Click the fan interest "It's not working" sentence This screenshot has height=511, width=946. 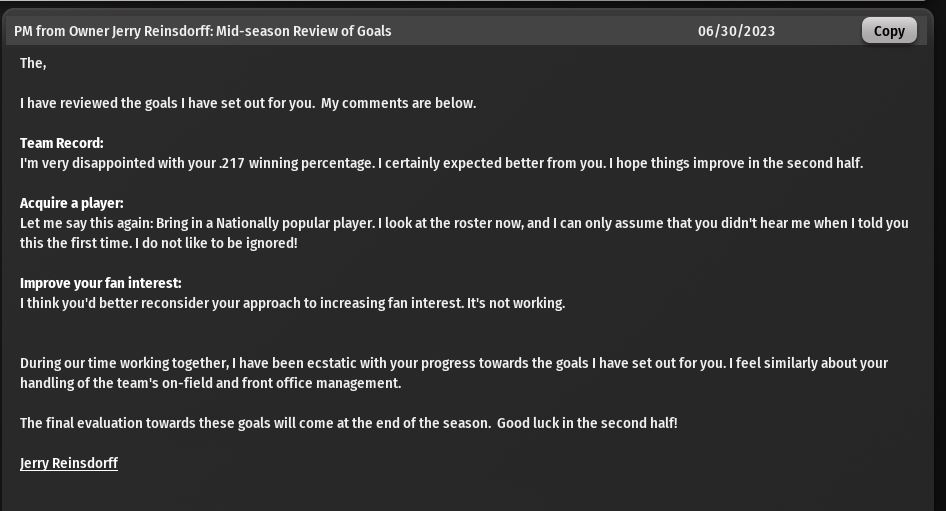pyautogui.click(x=516, y=303)
